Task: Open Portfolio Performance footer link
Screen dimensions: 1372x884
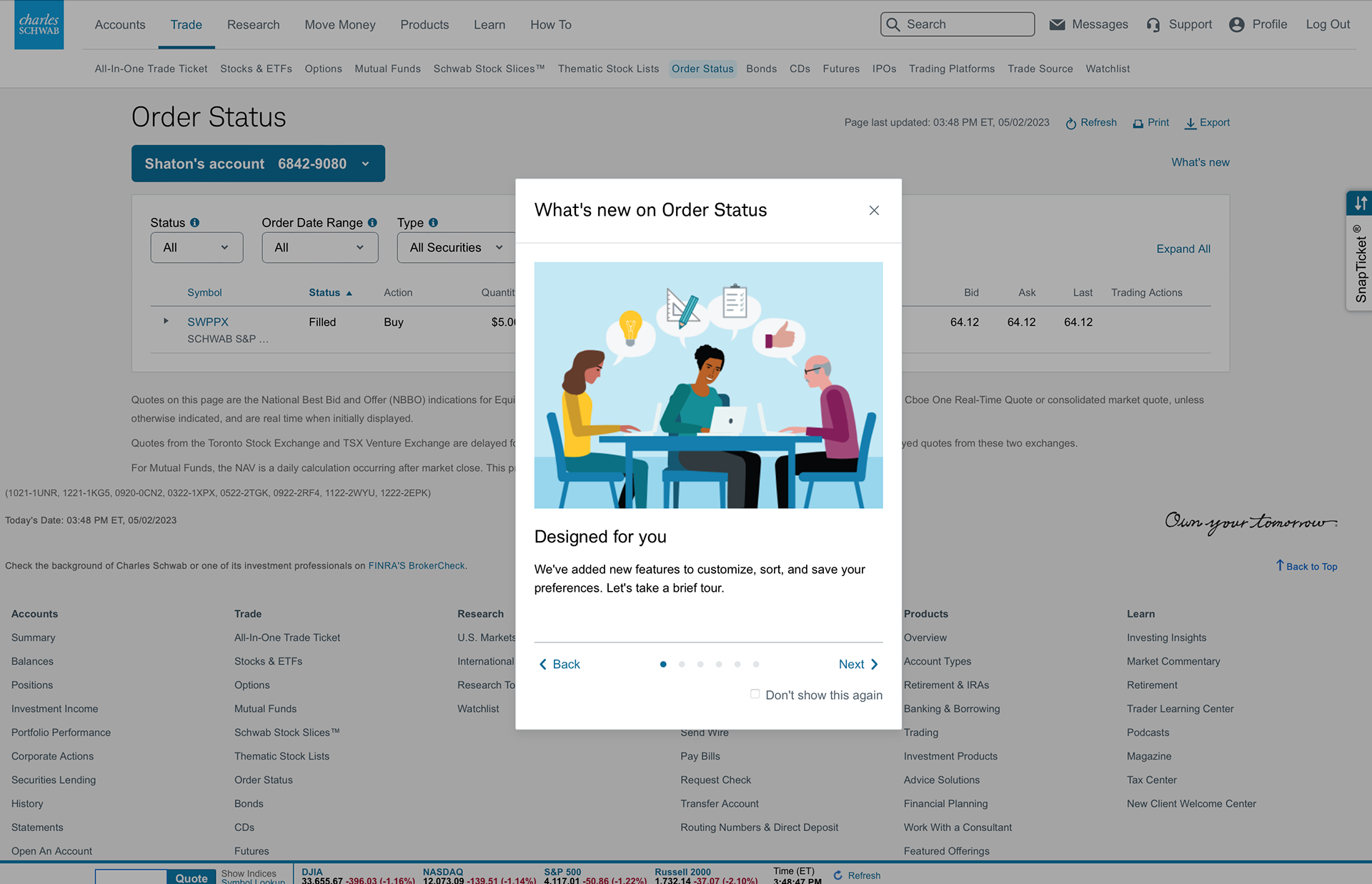Action: coord(61,732)
